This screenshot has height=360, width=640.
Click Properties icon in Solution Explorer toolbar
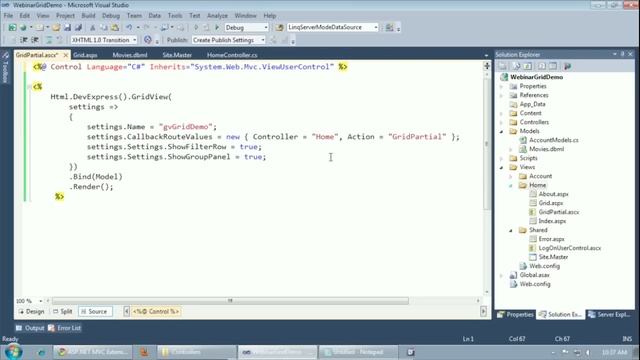(503, 66)
